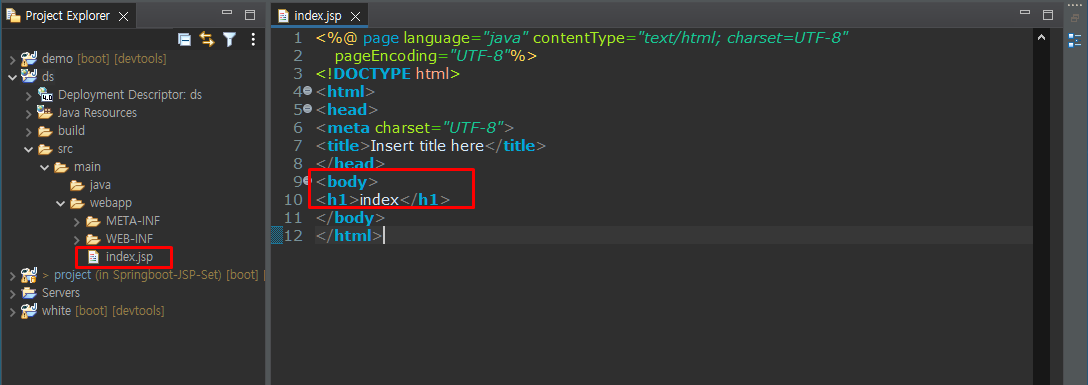
Task: Click line number 12 in the gutter
Action: coord(294,236)
